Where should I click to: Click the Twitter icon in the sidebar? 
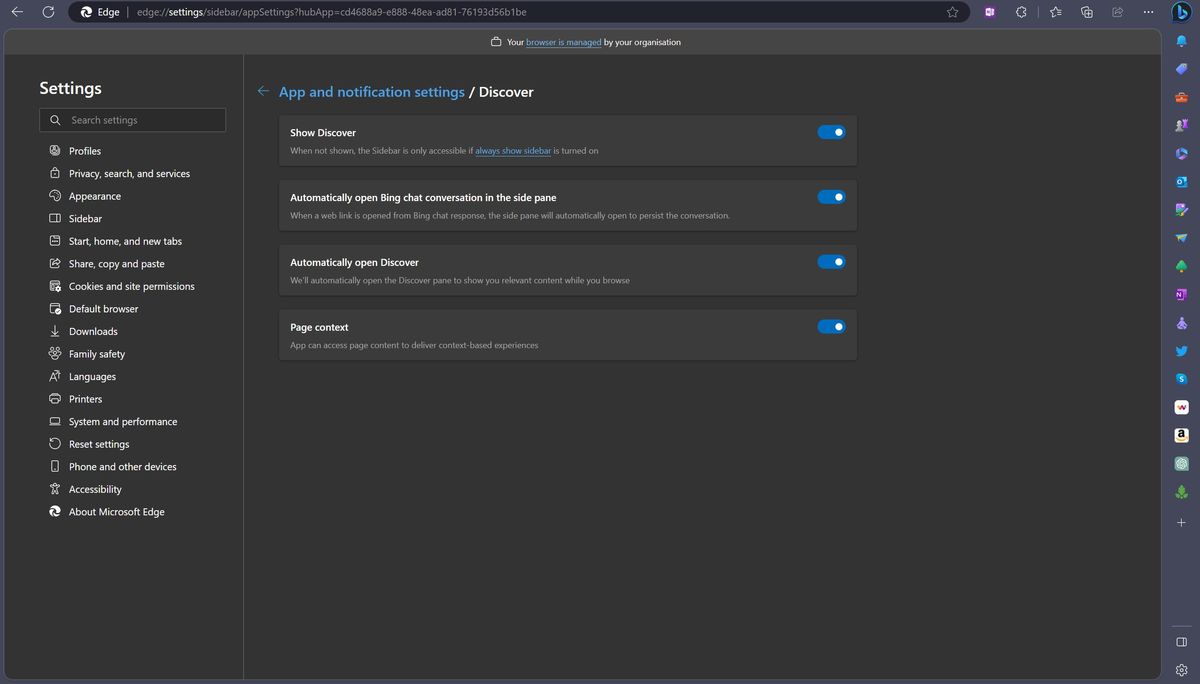pos(1181,351)
